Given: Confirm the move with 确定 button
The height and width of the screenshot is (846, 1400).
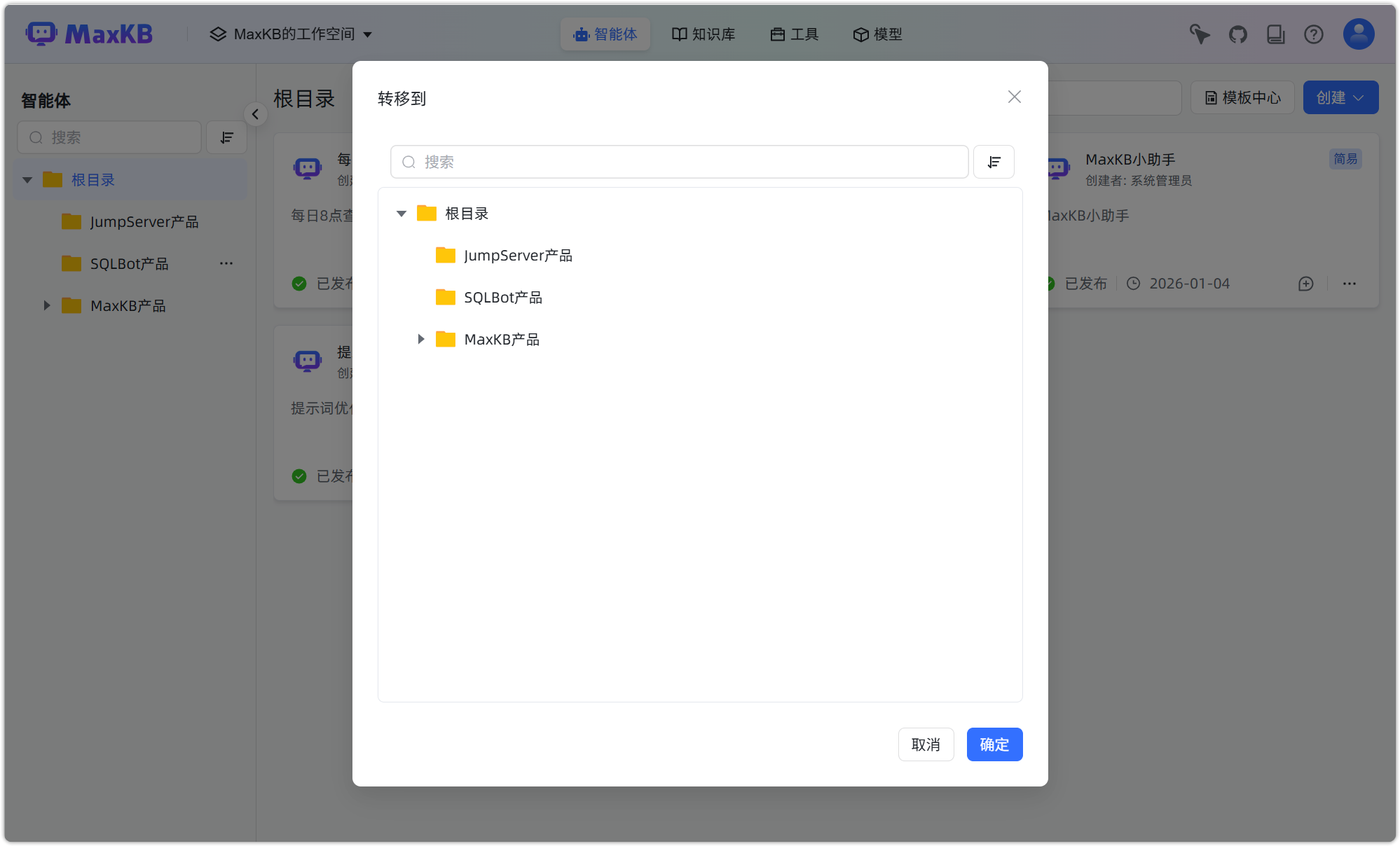Looking at the screenshot, I should (994, 744).
